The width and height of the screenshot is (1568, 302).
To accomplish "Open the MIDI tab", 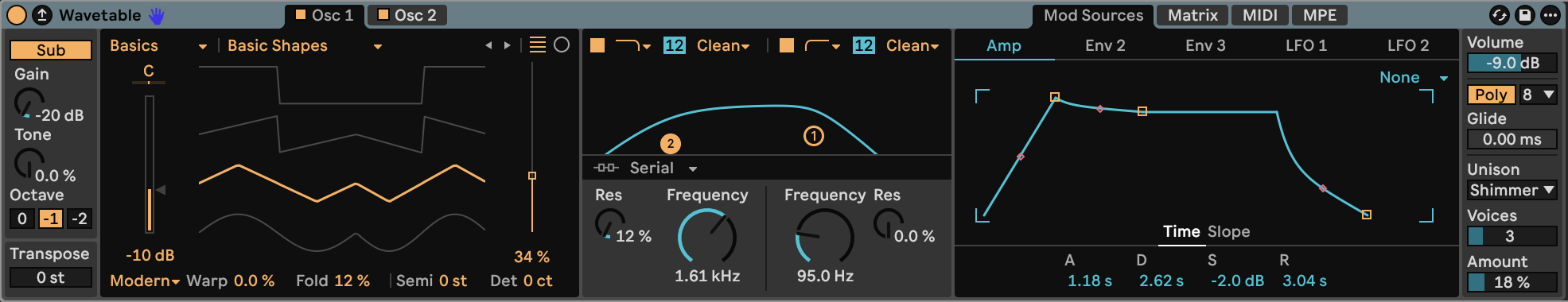I will coord(1260,15).
